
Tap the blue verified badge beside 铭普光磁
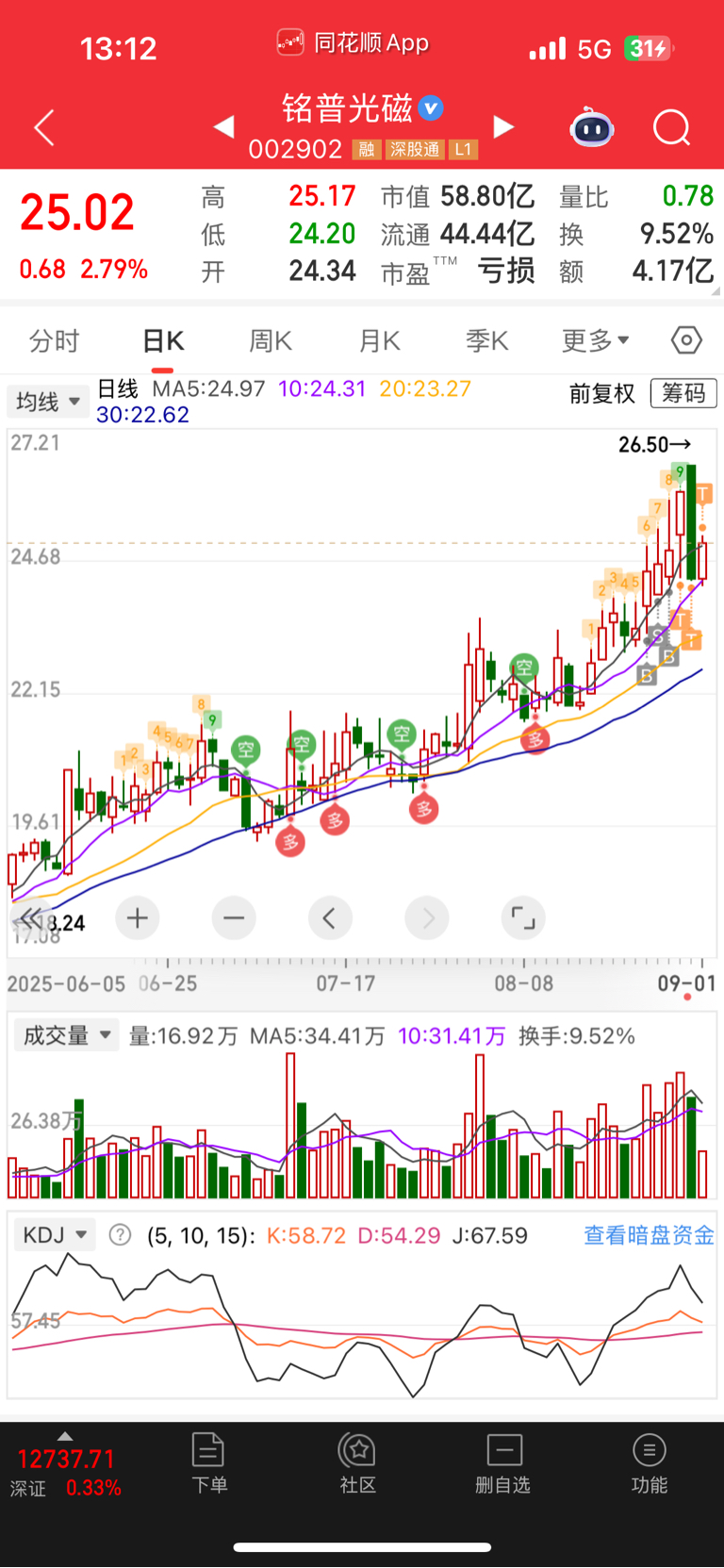pyautogui.click(x=431, y=108)
